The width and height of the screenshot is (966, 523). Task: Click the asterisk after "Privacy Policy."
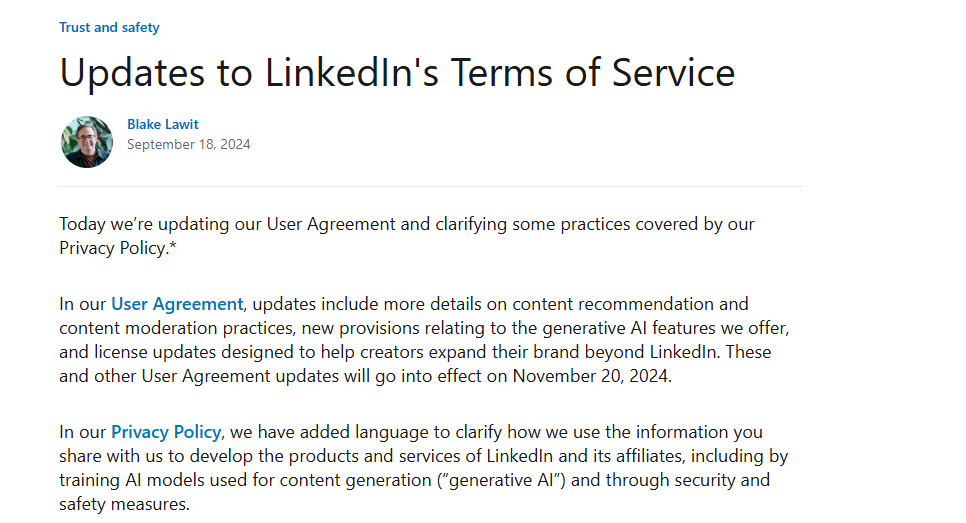coord(169,247)
